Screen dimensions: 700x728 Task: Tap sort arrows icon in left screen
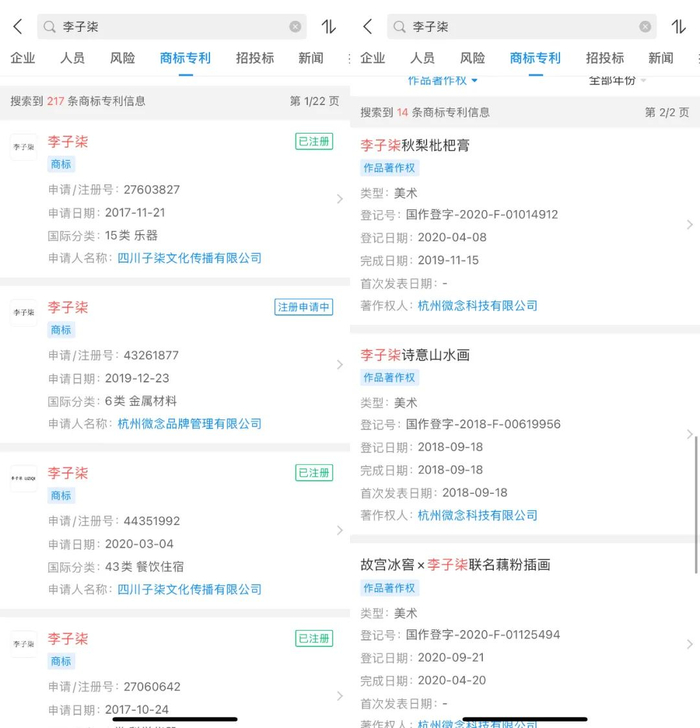coord(329,26)
